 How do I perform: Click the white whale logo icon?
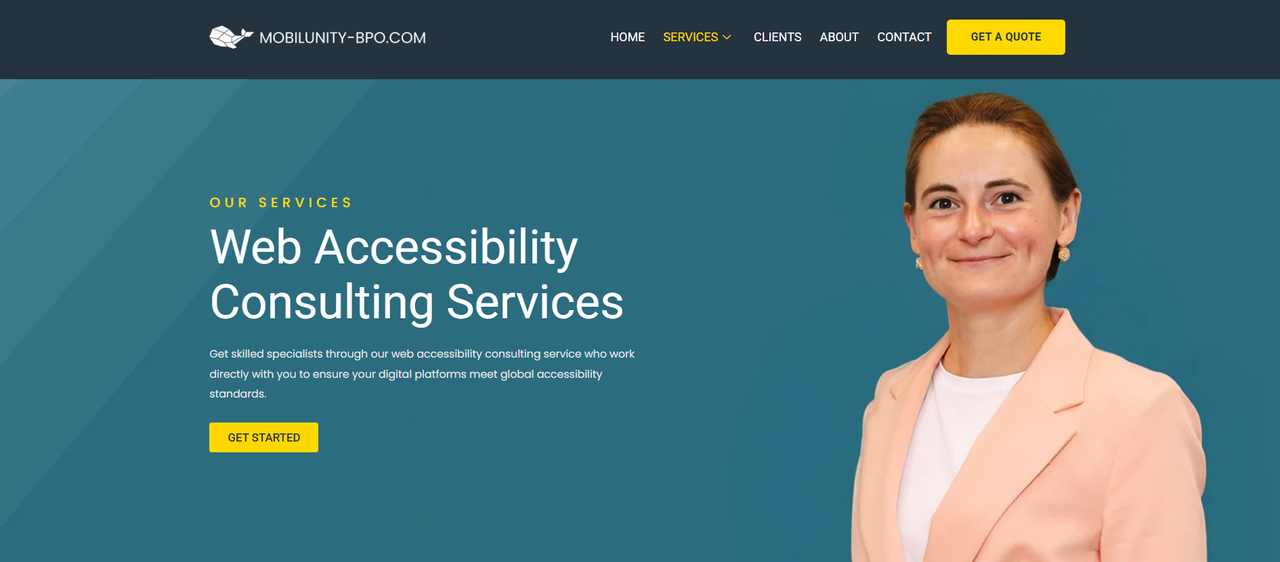click(x=231, y=37)
